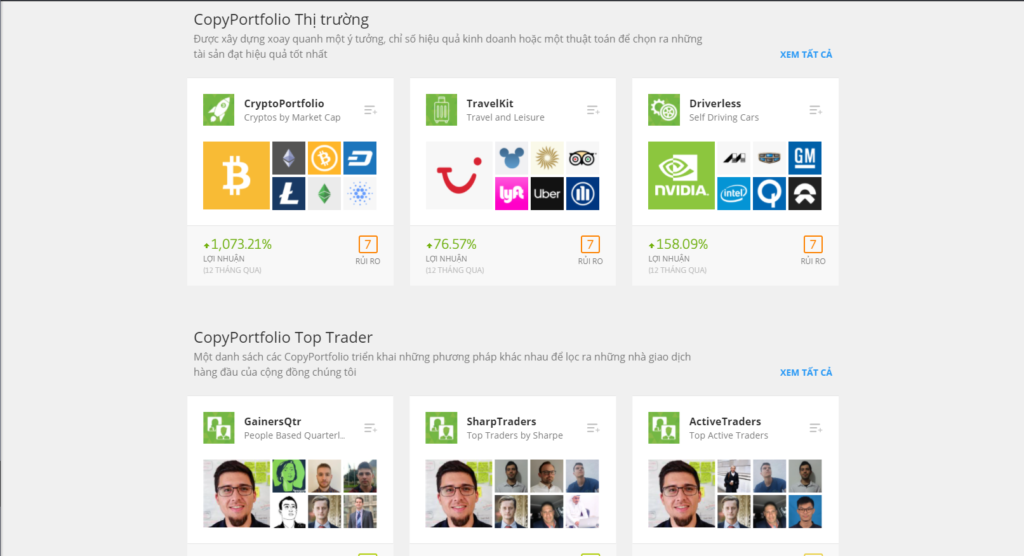The image size is (1024, 556).
Task: Click the NIO logo tile
Action: coord(805,193)
